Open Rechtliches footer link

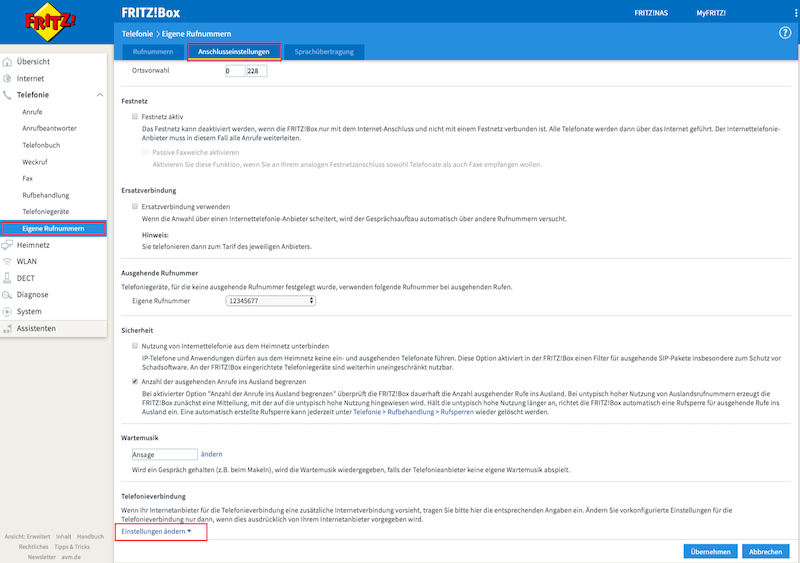pos(34,547)
